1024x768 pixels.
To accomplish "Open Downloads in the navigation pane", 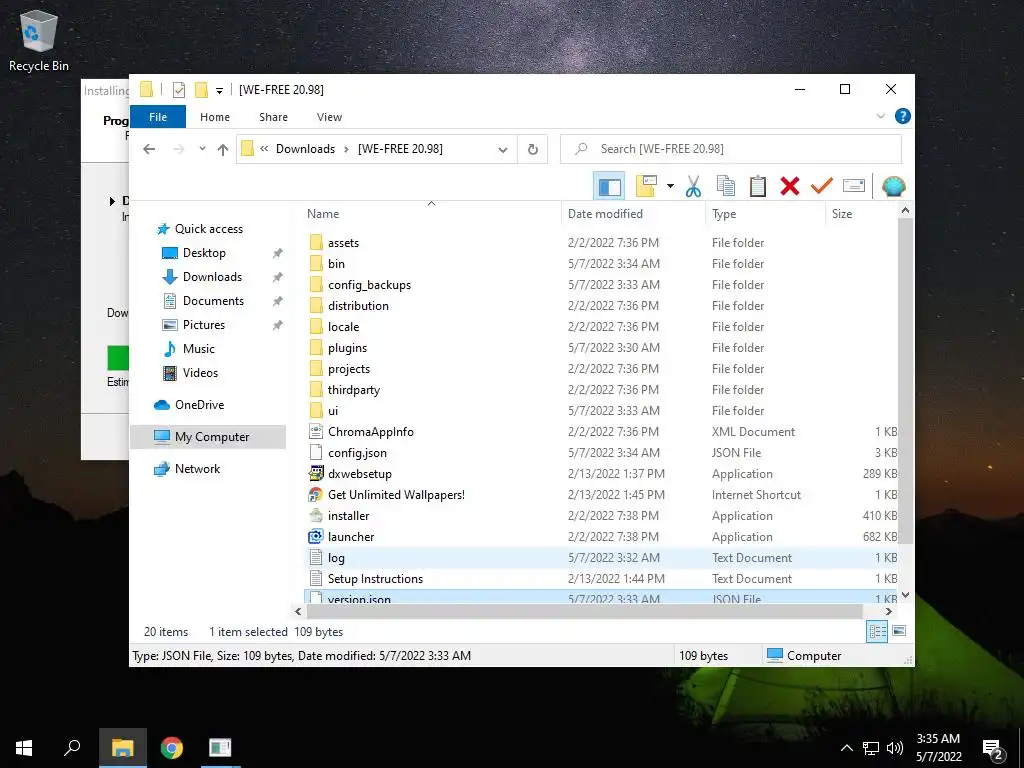I will click(212, 277).
